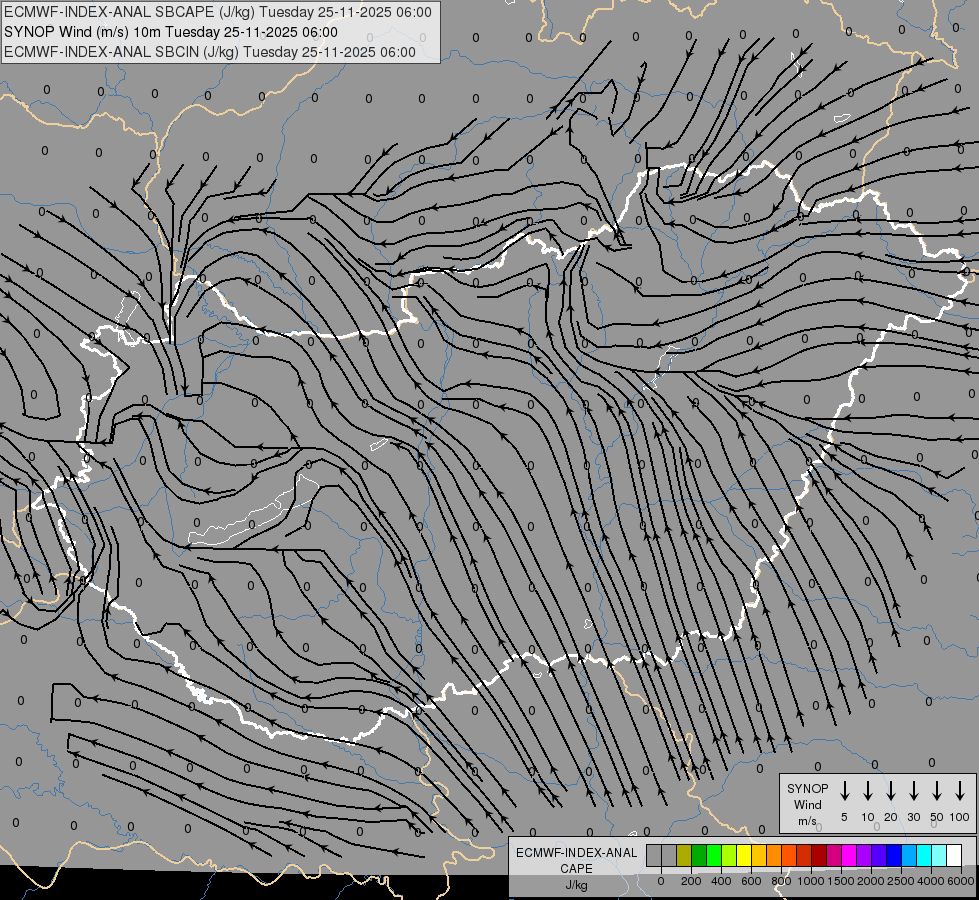Click the '10' speed label in wind legend

click(867, 817)
